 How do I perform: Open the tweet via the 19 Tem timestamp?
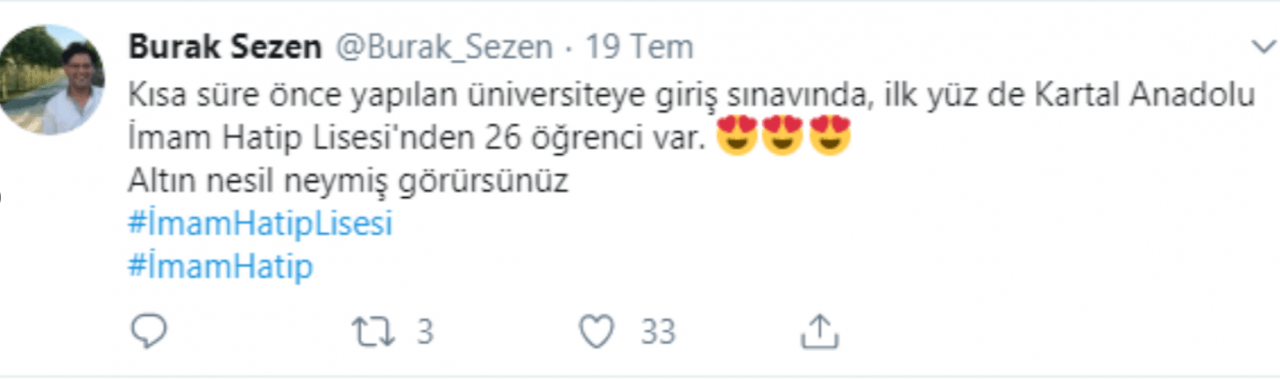[x=640, y=47]
